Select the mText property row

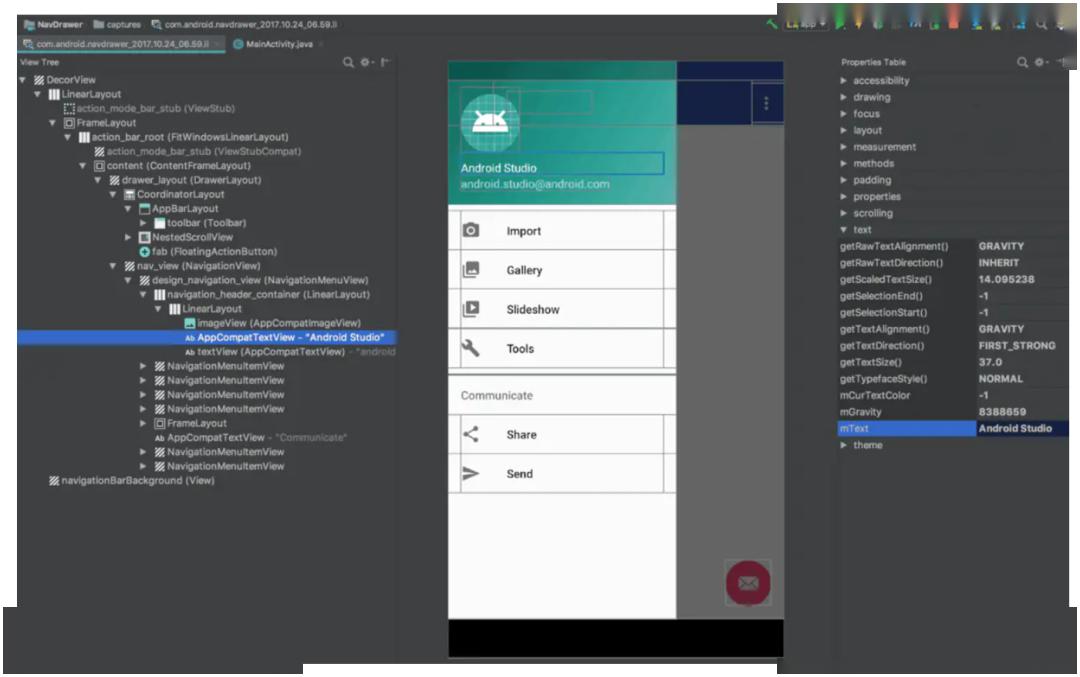click(x=905, y=428)
